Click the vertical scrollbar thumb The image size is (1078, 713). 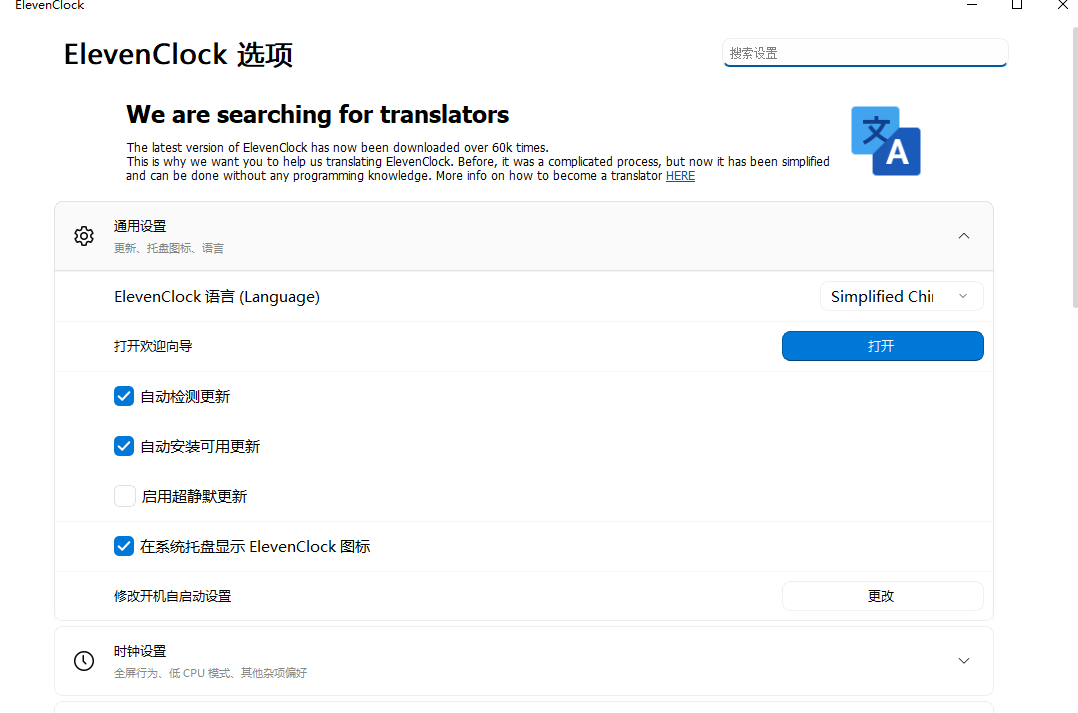tap(1075, 167)
